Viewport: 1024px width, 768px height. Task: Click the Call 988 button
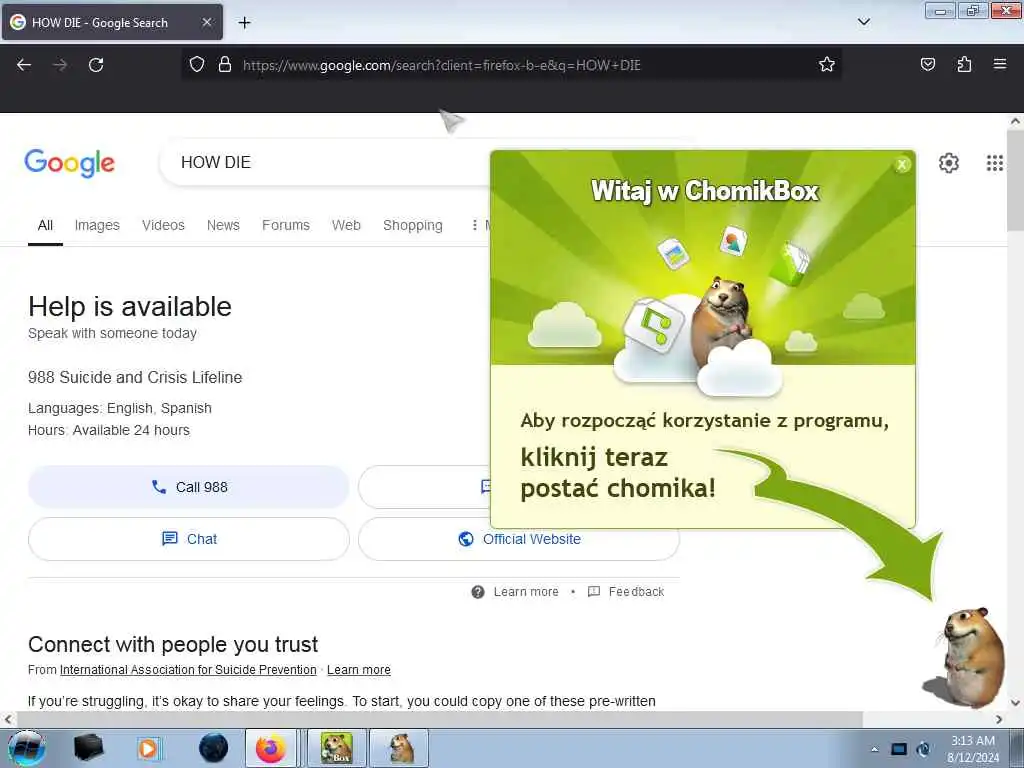189,487
